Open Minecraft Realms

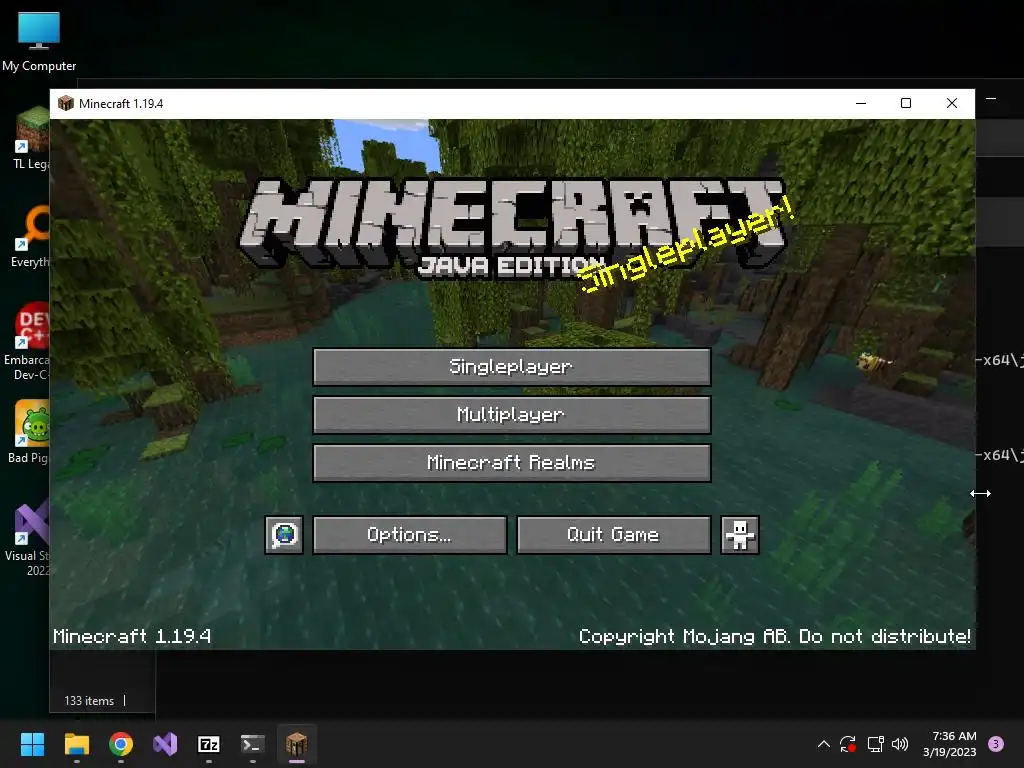click(511, 463)
